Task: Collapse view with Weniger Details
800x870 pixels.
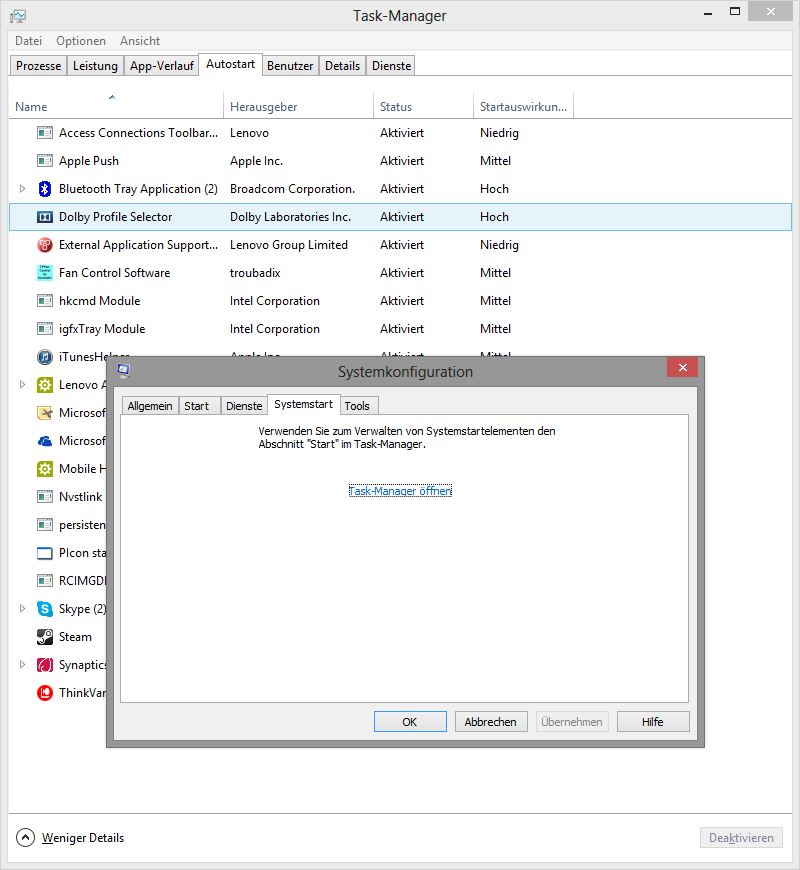Action: click(70, 838)
